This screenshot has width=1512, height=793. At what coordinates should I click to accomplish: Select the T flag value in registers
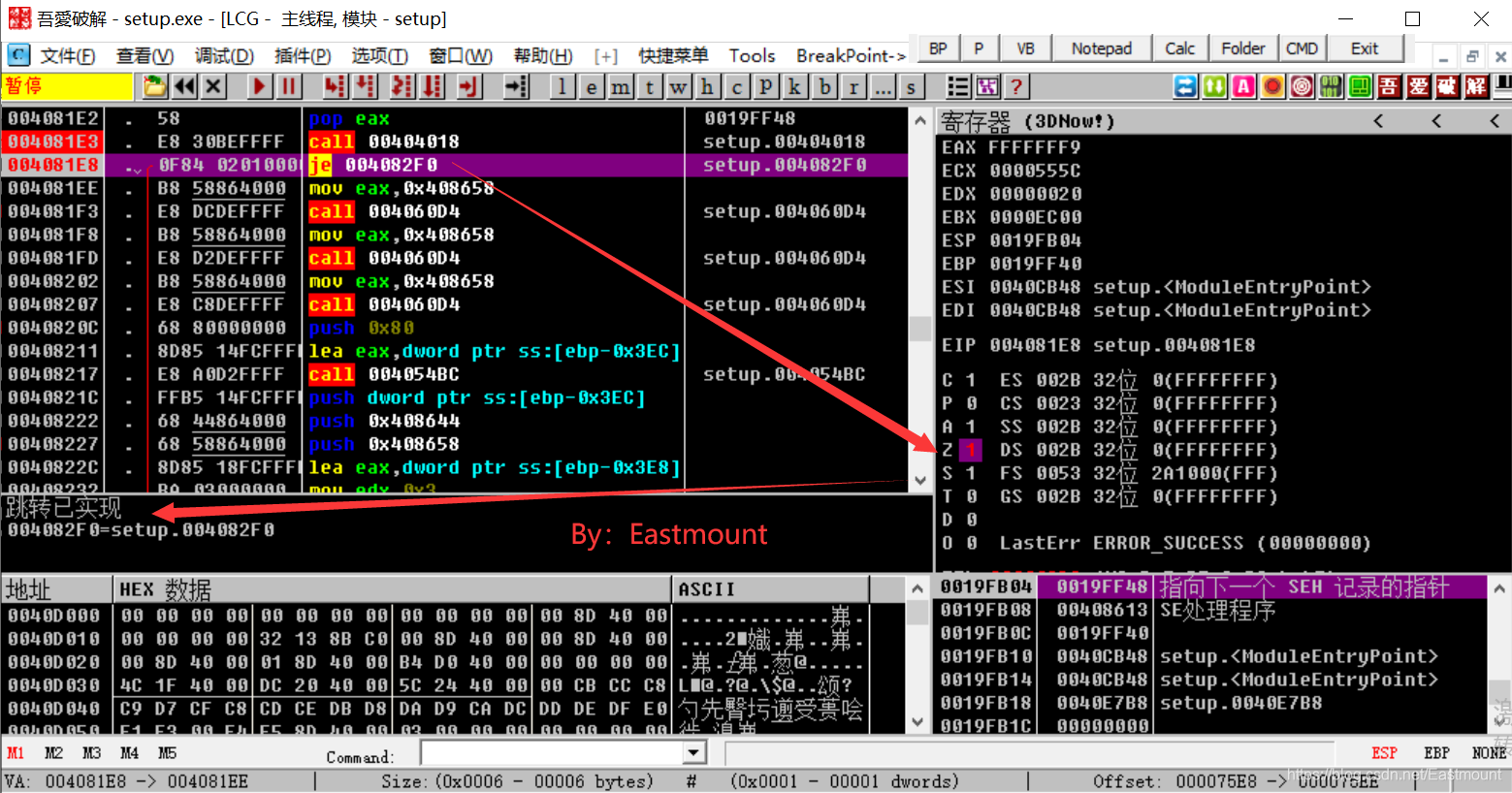pyautogui.click(x=971, y=496)
